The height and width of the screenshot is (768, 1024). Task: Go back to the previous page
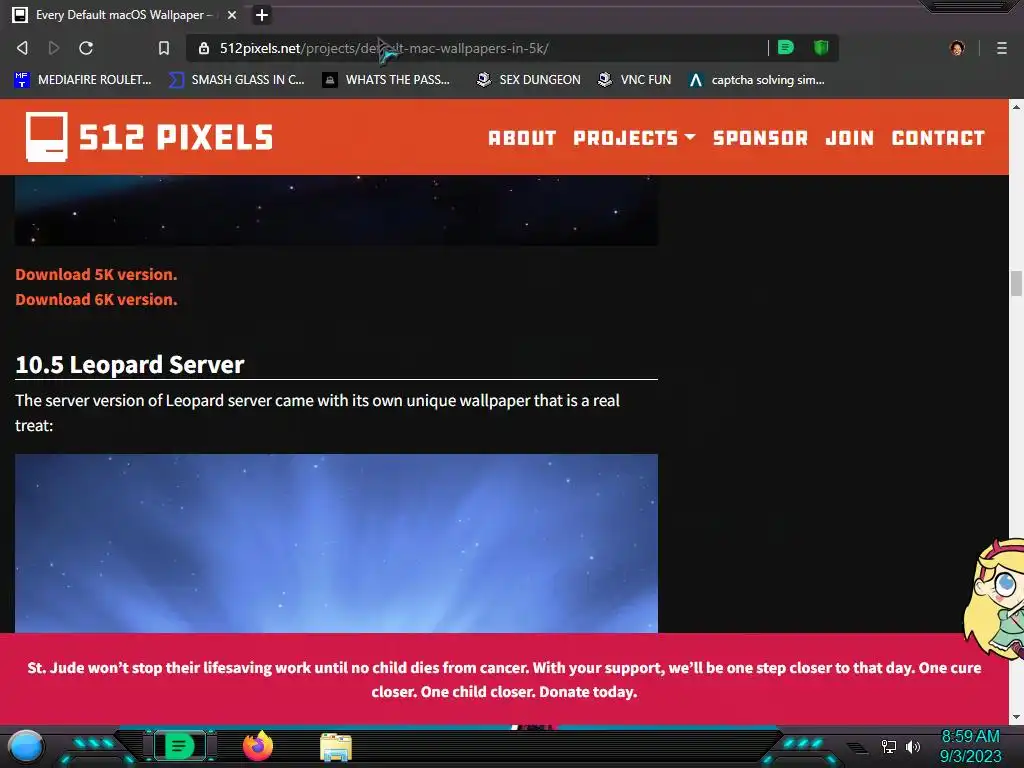tap(22, 48)
